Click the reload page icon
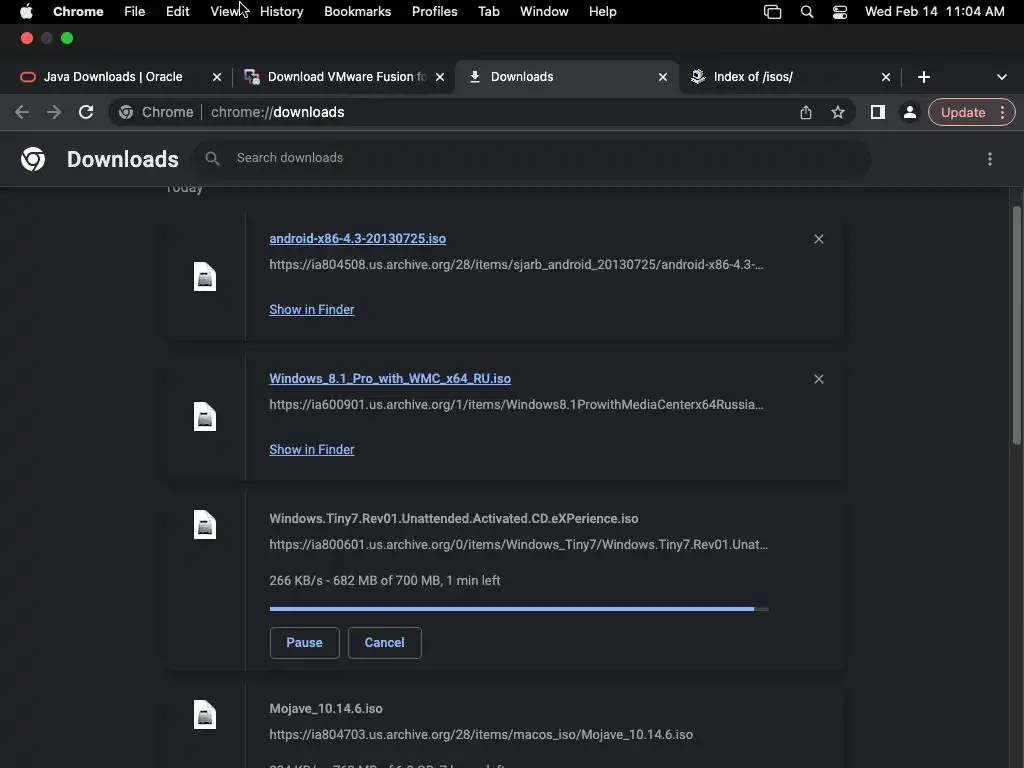Image resolution: width=1024 pixels, height=768 pixels. click(86, 112)
